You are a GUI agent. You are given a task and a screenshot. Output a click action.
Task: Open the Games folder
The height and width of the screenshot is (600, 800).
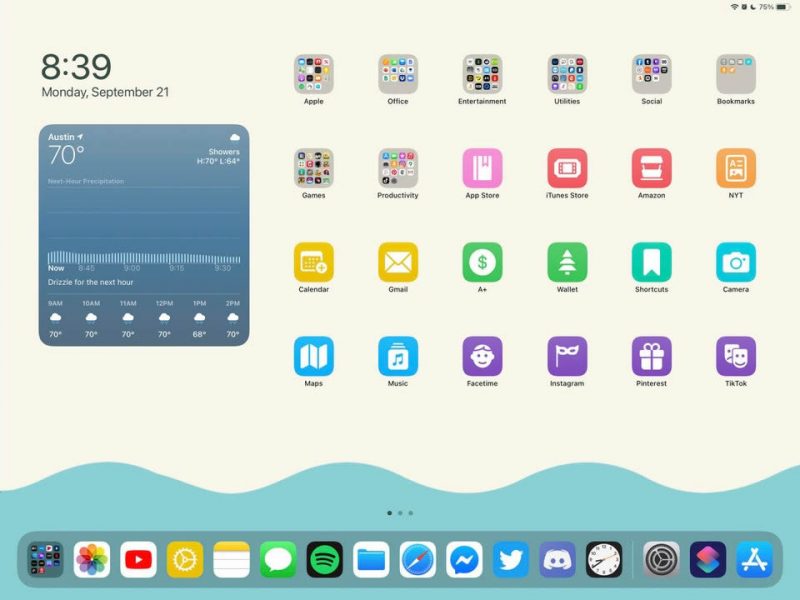point(314,169)
